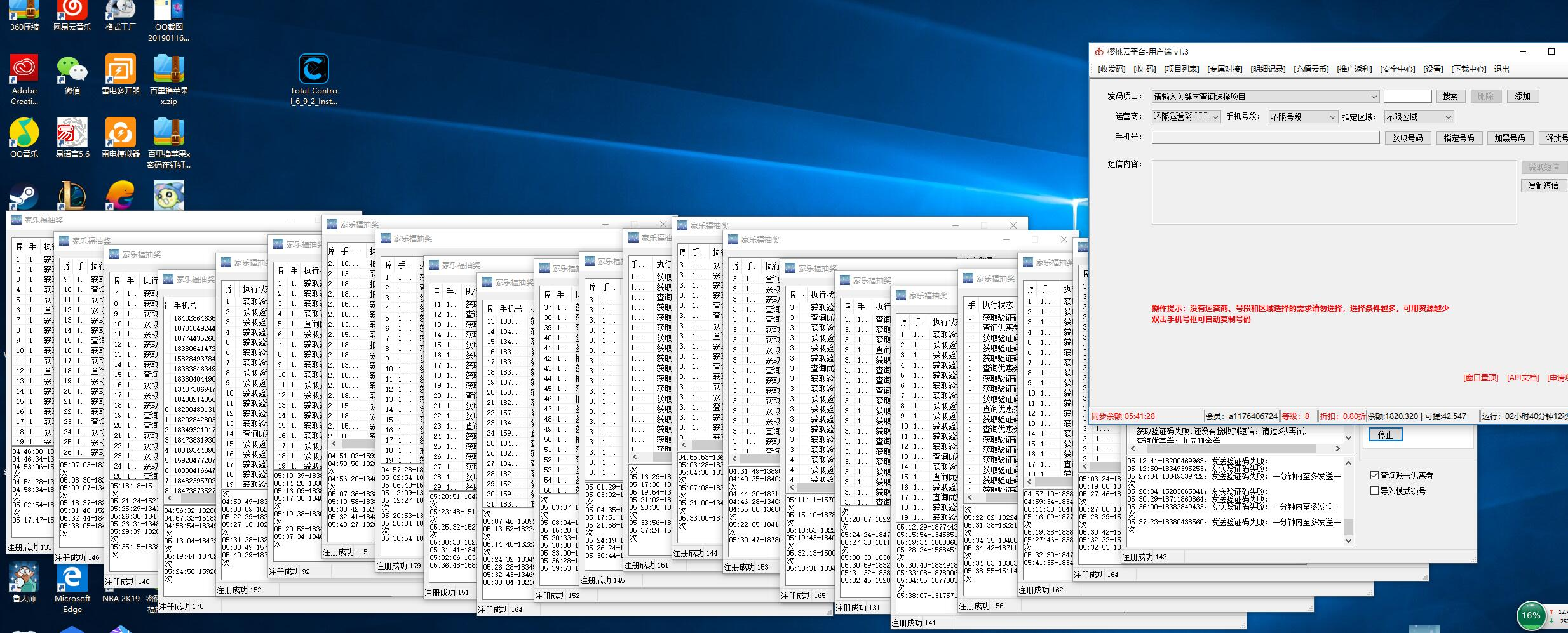Launch 网易云音乐 from the desktop

point(72,16)
